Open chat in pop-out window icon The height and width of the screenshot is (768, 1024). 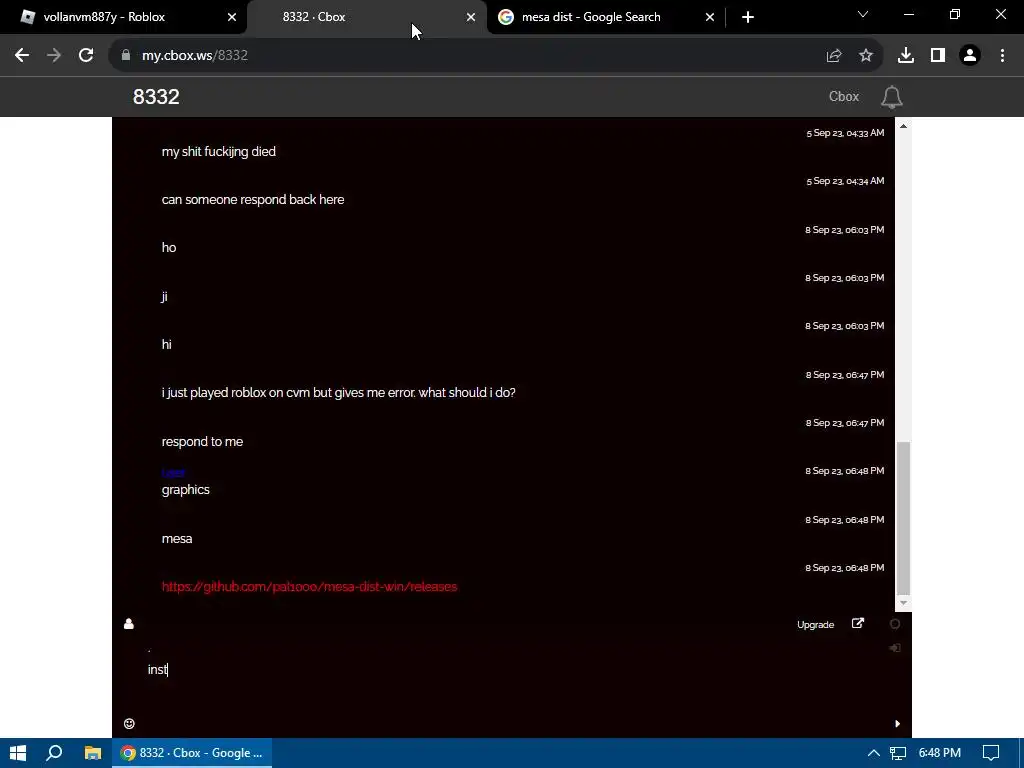click(x=858, y=624)
